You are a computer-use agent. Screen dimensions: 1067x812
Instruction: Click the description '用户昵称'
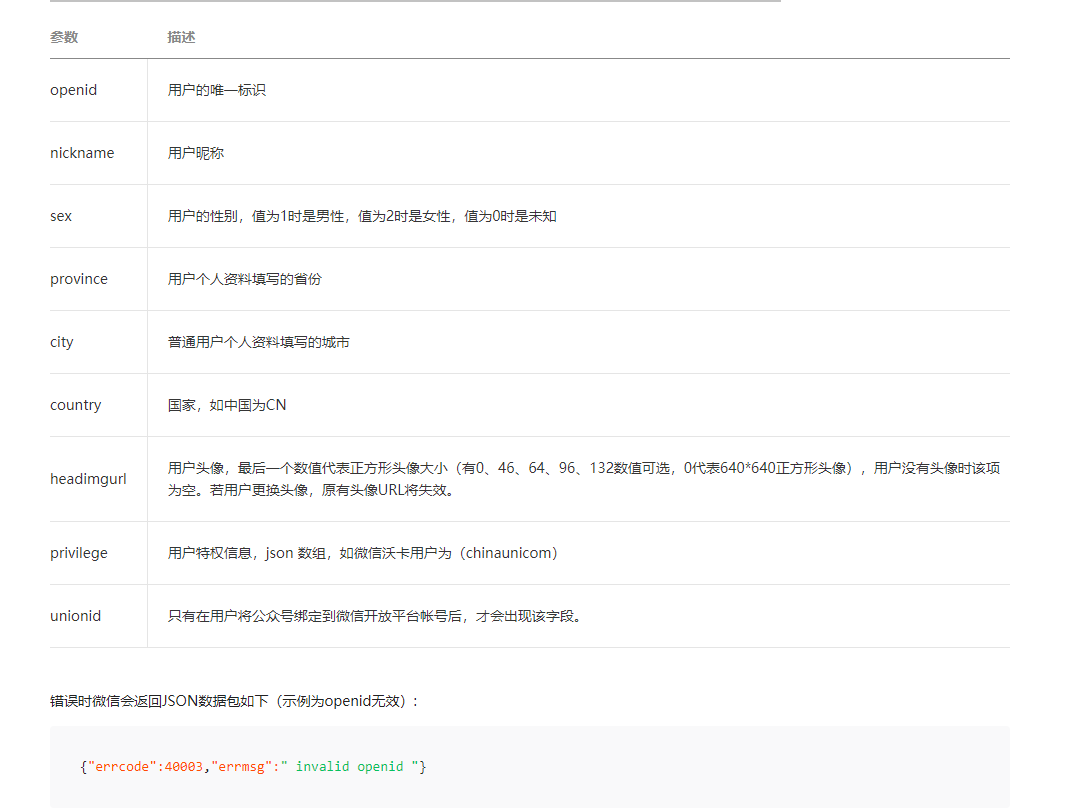tap(196, 153)
